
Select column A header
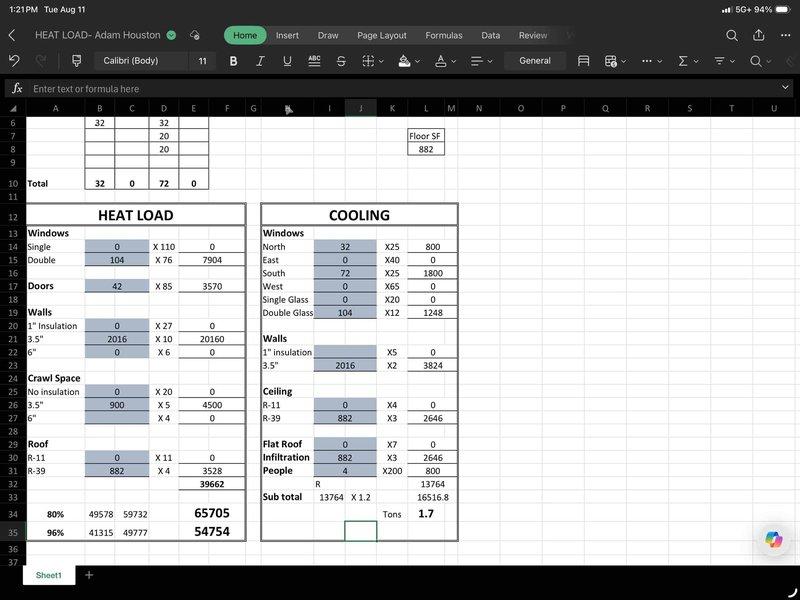coord(56,108)
